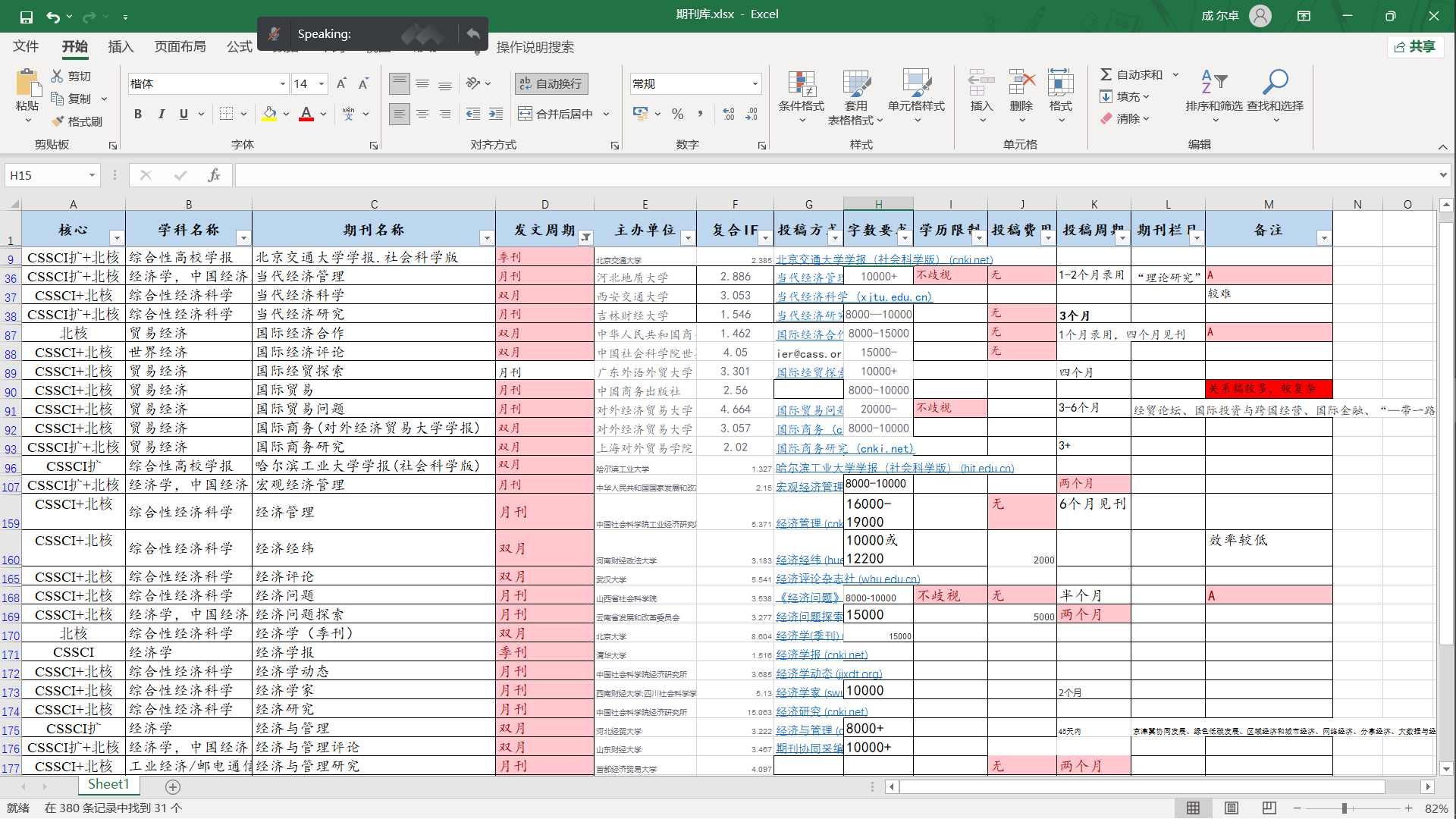This screenshot has width=1456, height=819.
Task: Click the Insert Function fx icon
Action: pyautogui.click(x=214, y=175)
